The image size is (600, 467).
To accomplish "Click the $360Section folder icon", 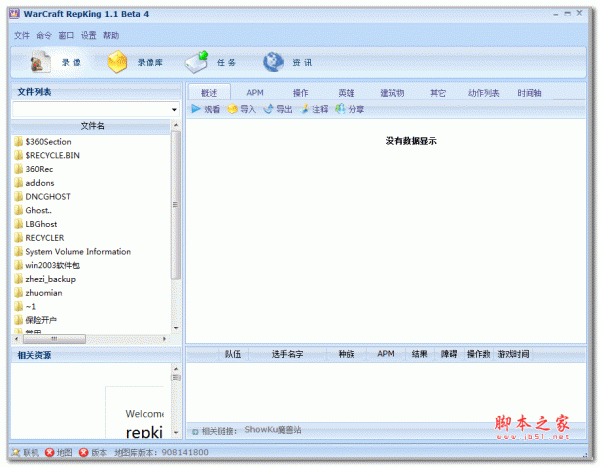I will [x=18, y=142].
